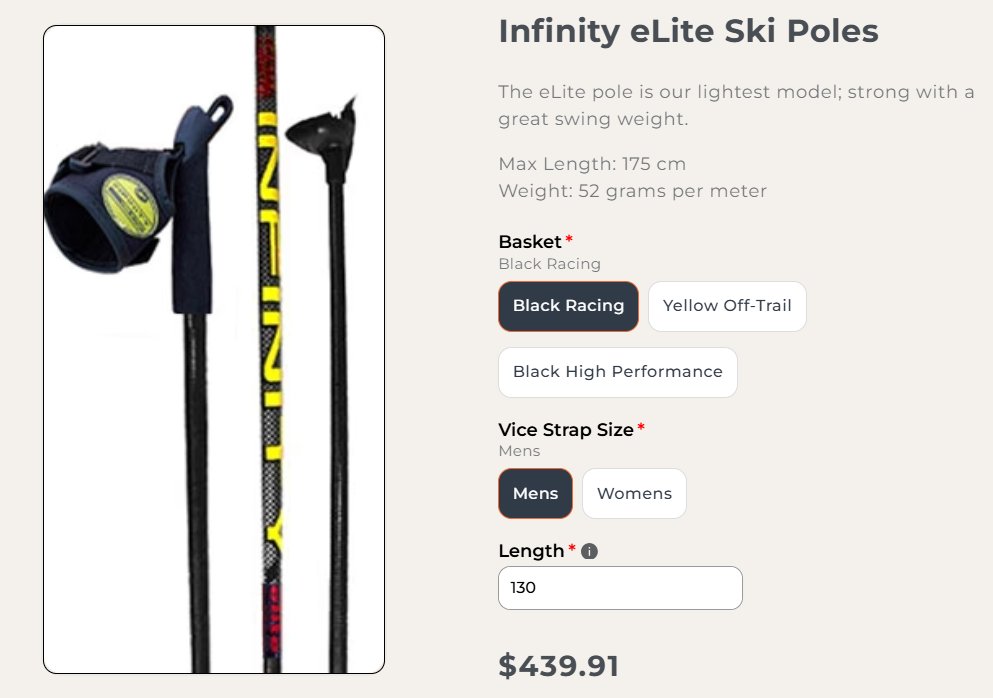Click the Weight: 52 grams per meter text
This screenshot has height=698, width=993.
[x=632, y=190]
